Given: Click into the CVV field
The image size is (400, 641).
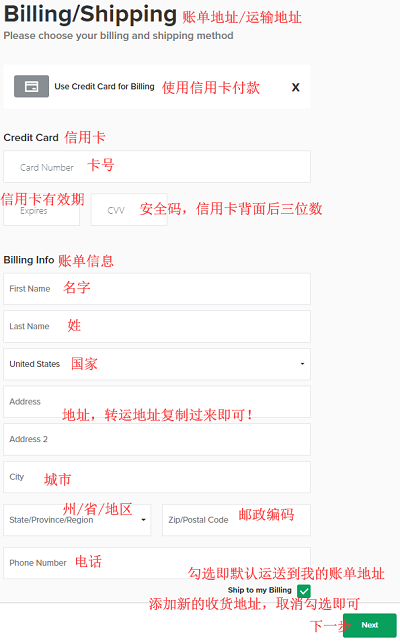Looking at the screenshot, I should click(x=129, y=210).
